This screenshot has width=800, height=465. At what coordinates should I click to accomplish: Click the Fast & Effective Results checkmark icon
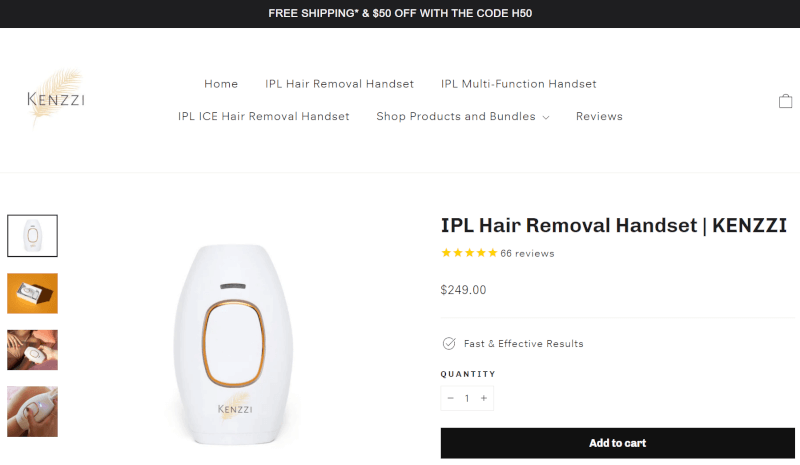click(x=449, y=344)
